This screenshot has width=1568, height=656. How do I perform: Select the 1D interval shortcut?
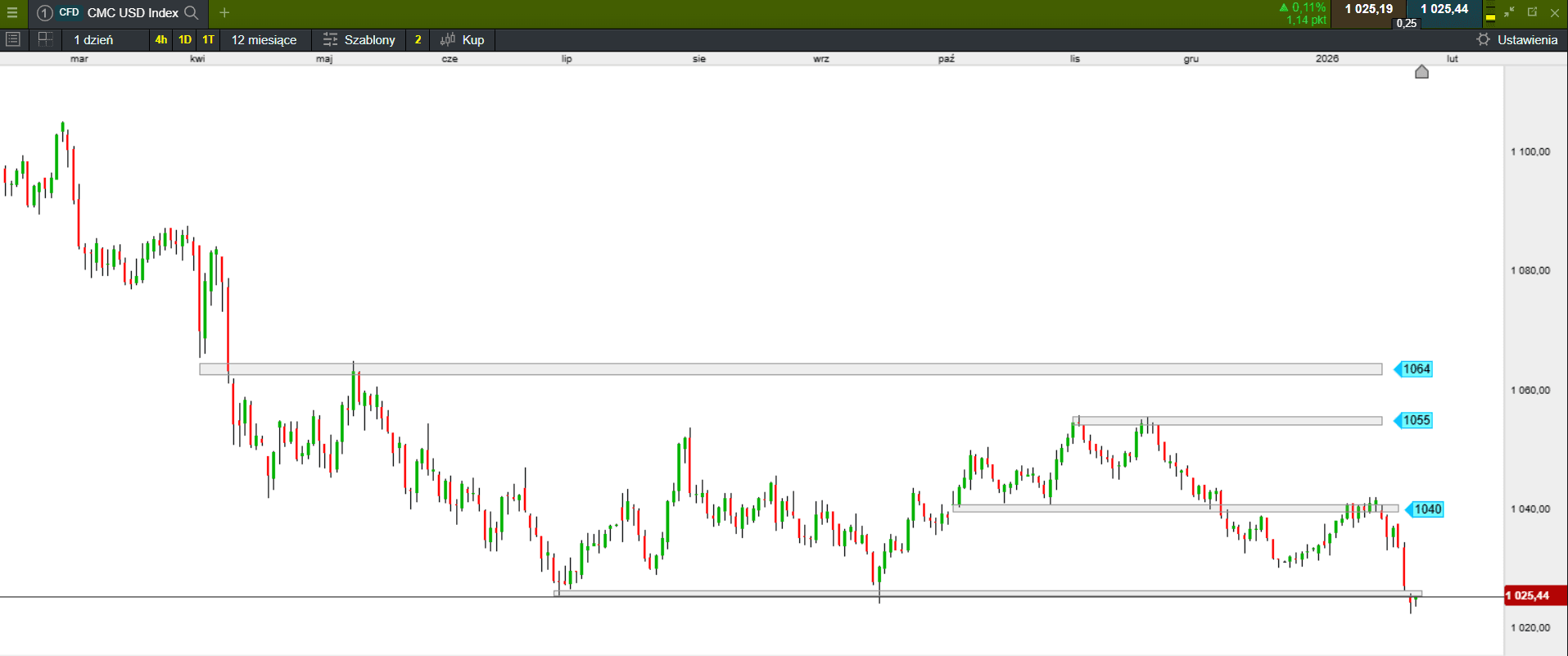tap(185, 39)
